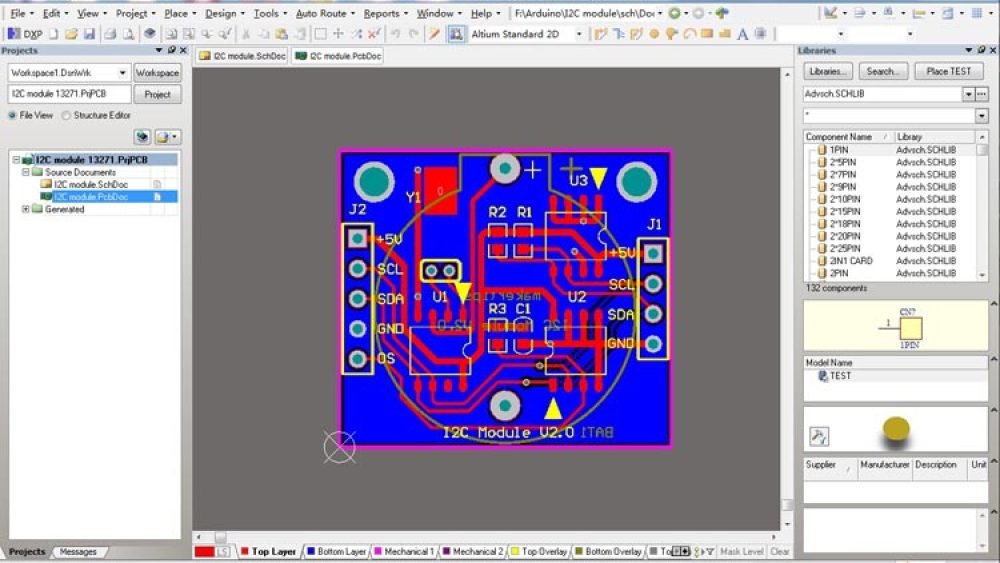
Task: Click the Project button
Action: point(158,94)
